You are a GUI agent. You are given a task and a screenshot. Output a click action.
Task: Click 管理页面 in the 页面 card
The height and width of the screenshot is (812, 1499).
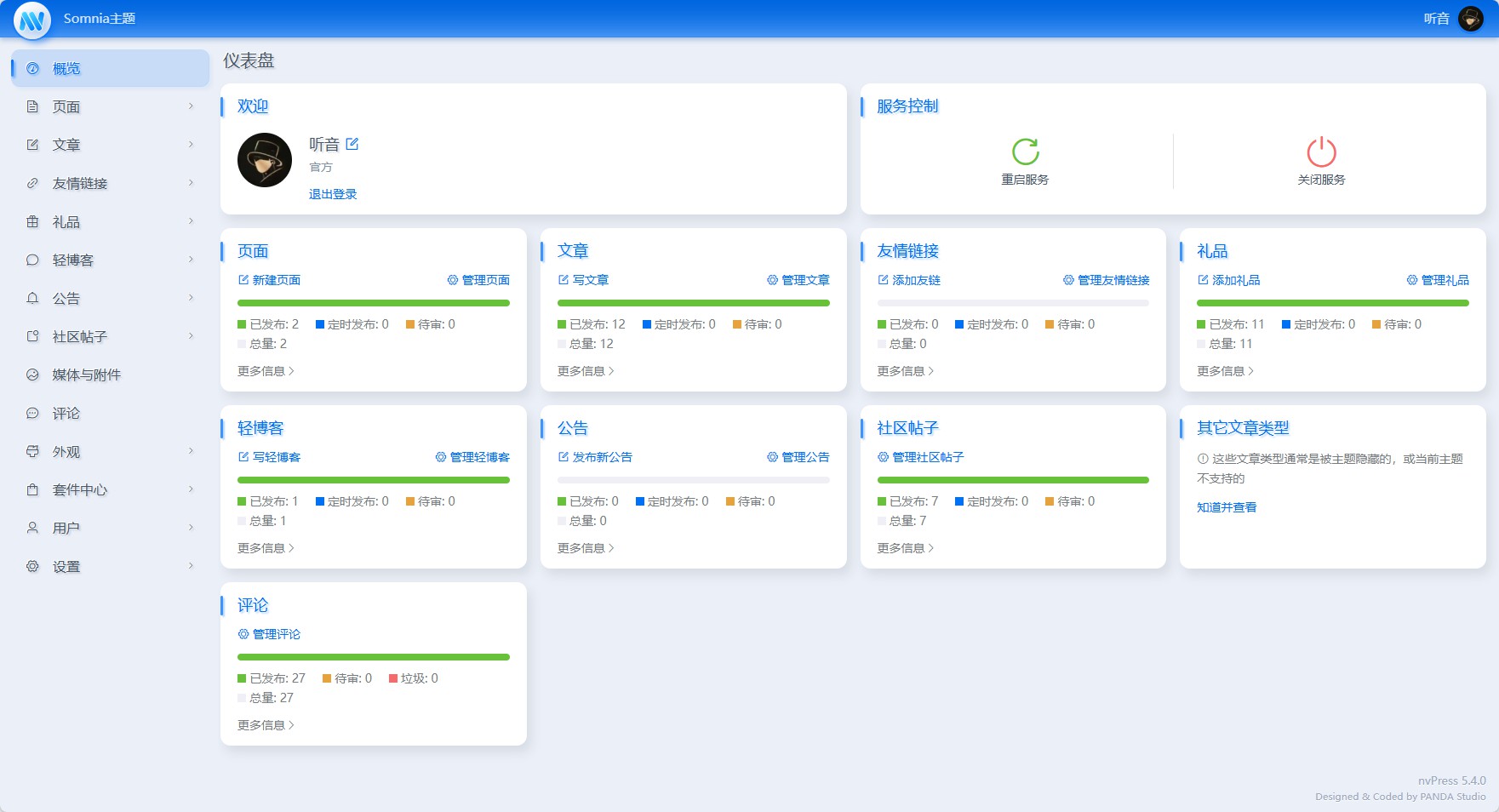click(478, 280)
